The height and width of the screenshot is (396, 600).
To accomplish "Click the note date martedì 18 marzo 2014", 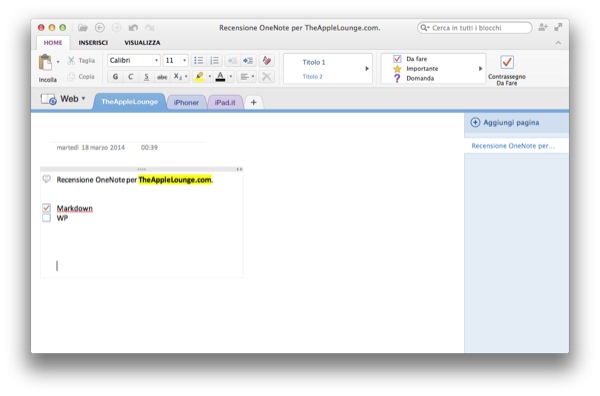I will click(x=91, y=147).
